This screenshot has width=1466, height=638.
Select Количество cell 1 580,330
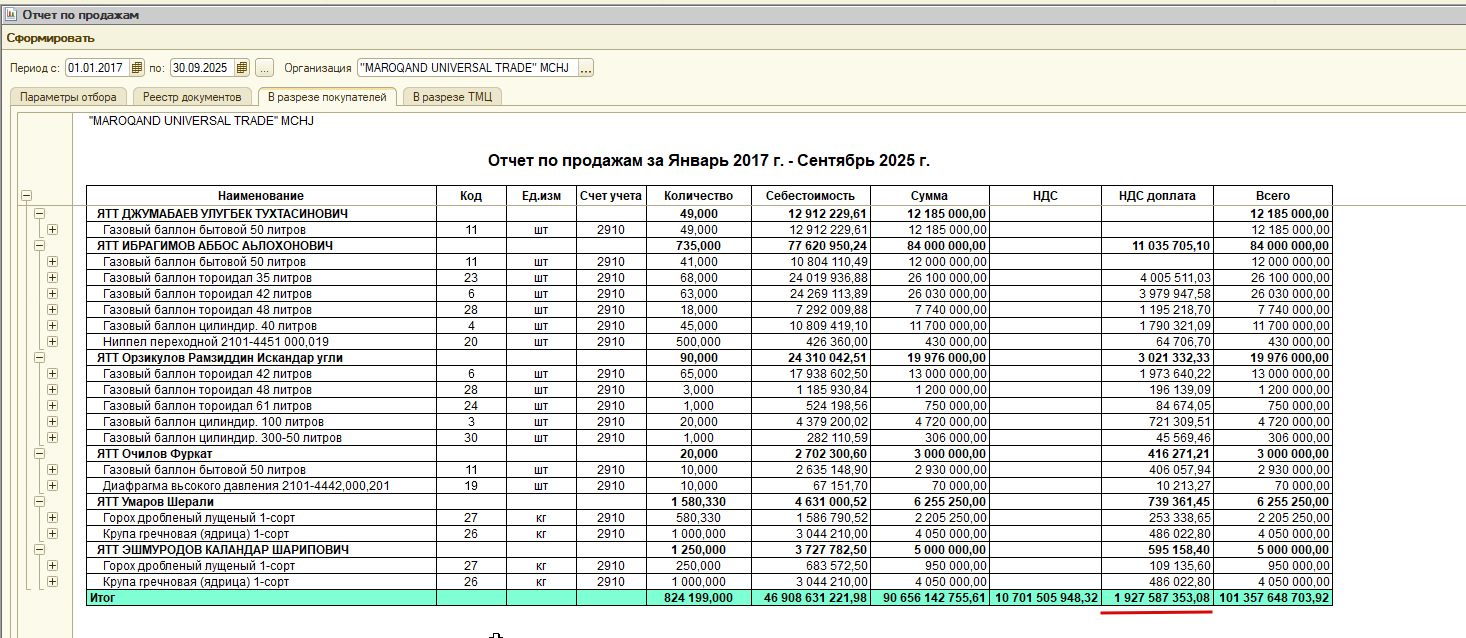point(698,501)
